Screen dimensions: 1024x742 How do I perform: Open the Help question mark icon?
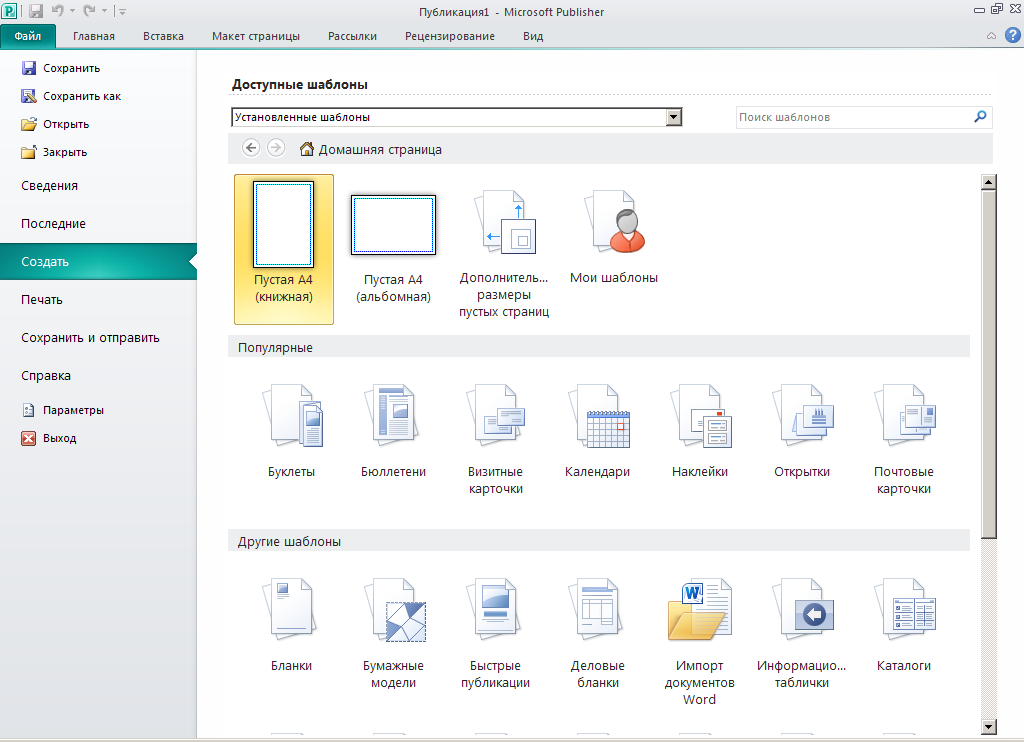[x=1013, y=35]
